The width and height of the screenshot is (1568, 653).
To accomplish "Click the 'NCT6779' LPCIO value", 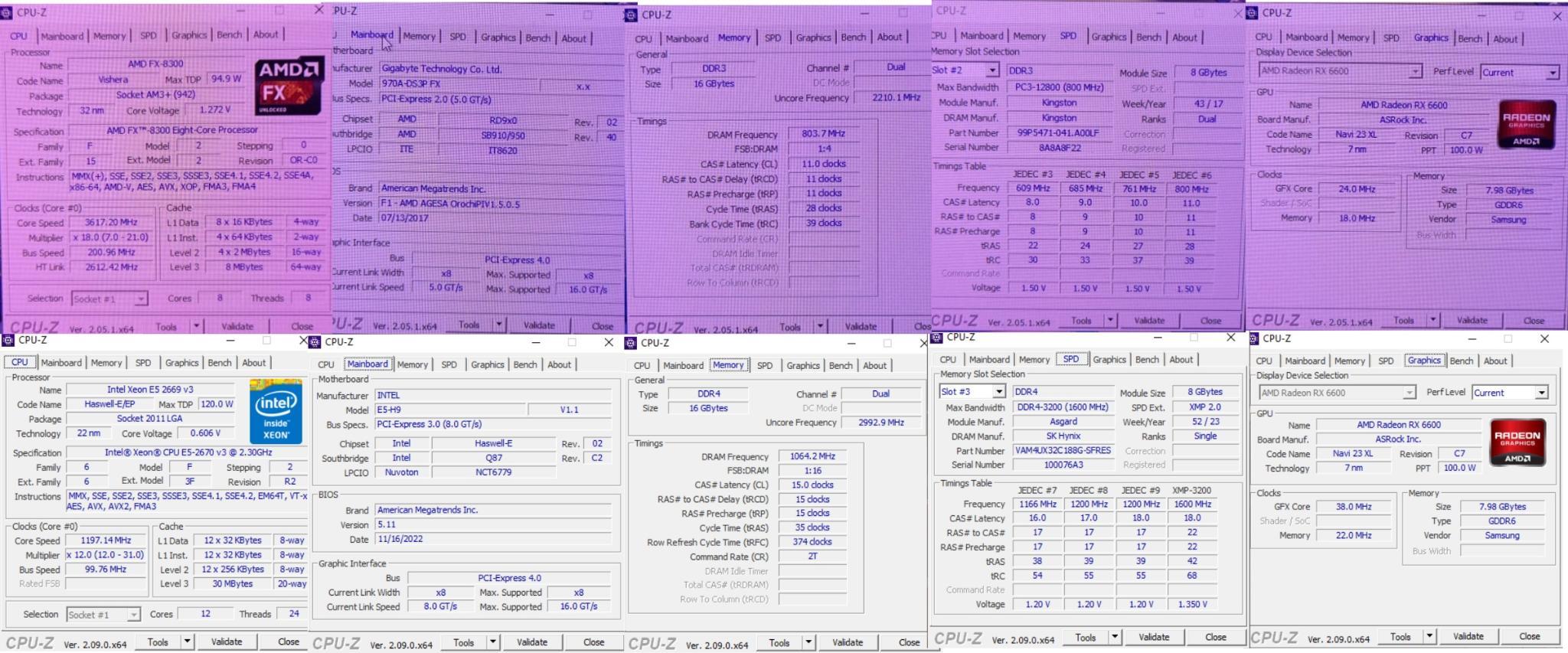I will [x=493, y=472].
